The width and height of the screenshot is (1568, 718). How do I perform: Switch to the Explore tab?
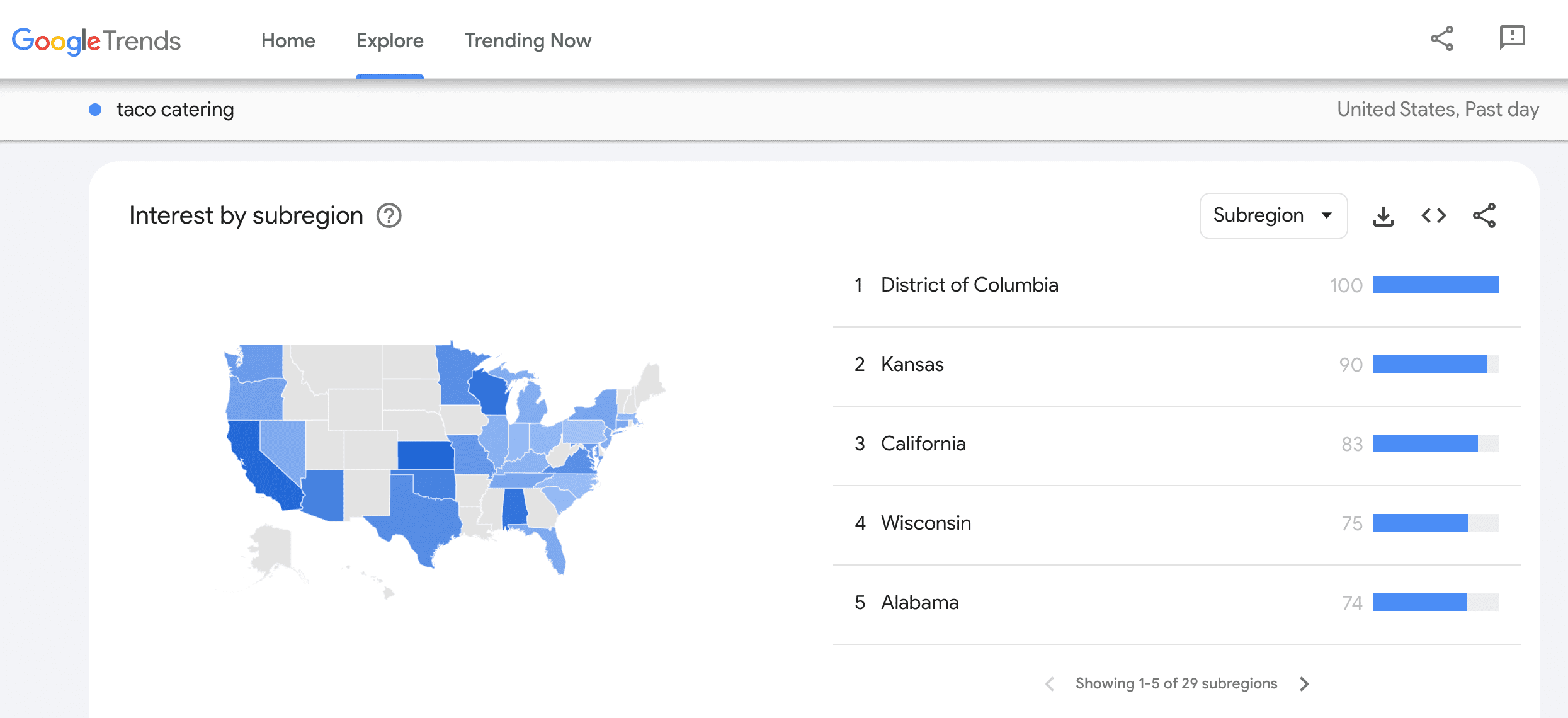pos(390,41)
